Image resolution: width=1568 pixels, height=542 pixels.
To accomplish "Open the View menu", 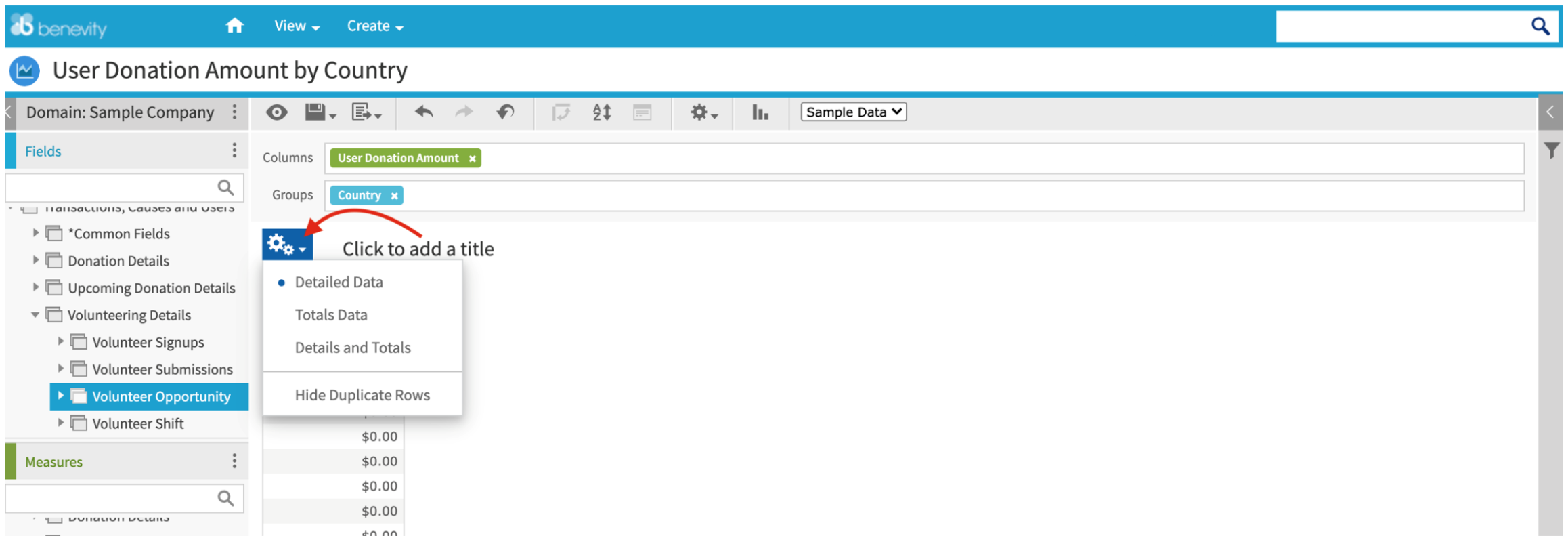I will click(297, 26).
